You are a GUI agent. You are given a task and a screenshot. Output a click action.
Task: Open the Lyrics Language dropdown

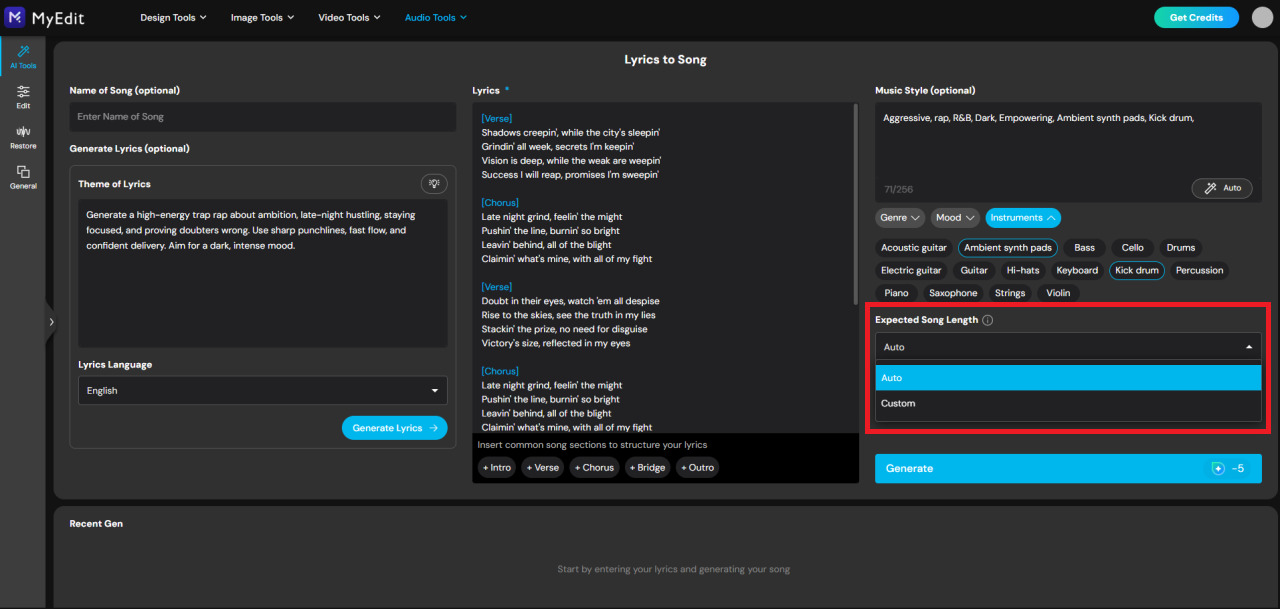point(262,391)
